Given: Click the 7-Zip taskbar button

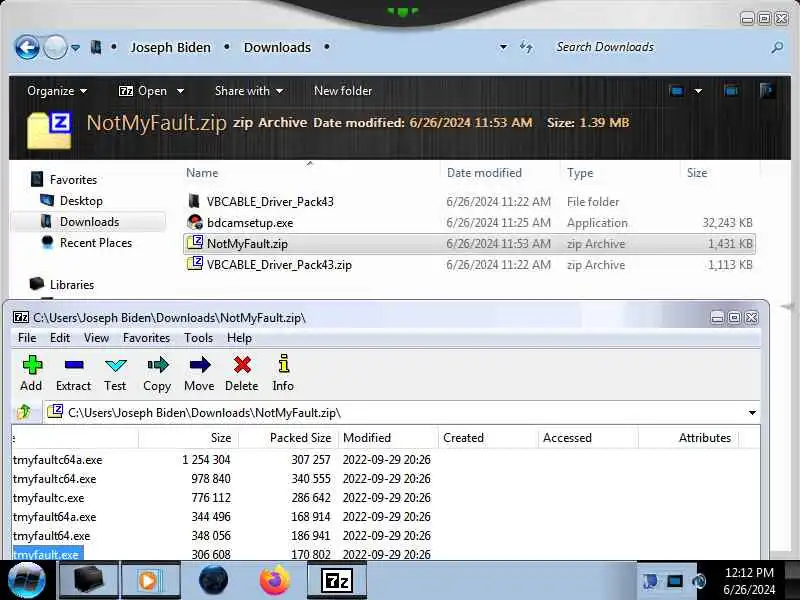Looking at the screenshot, I should pos(337,580).
